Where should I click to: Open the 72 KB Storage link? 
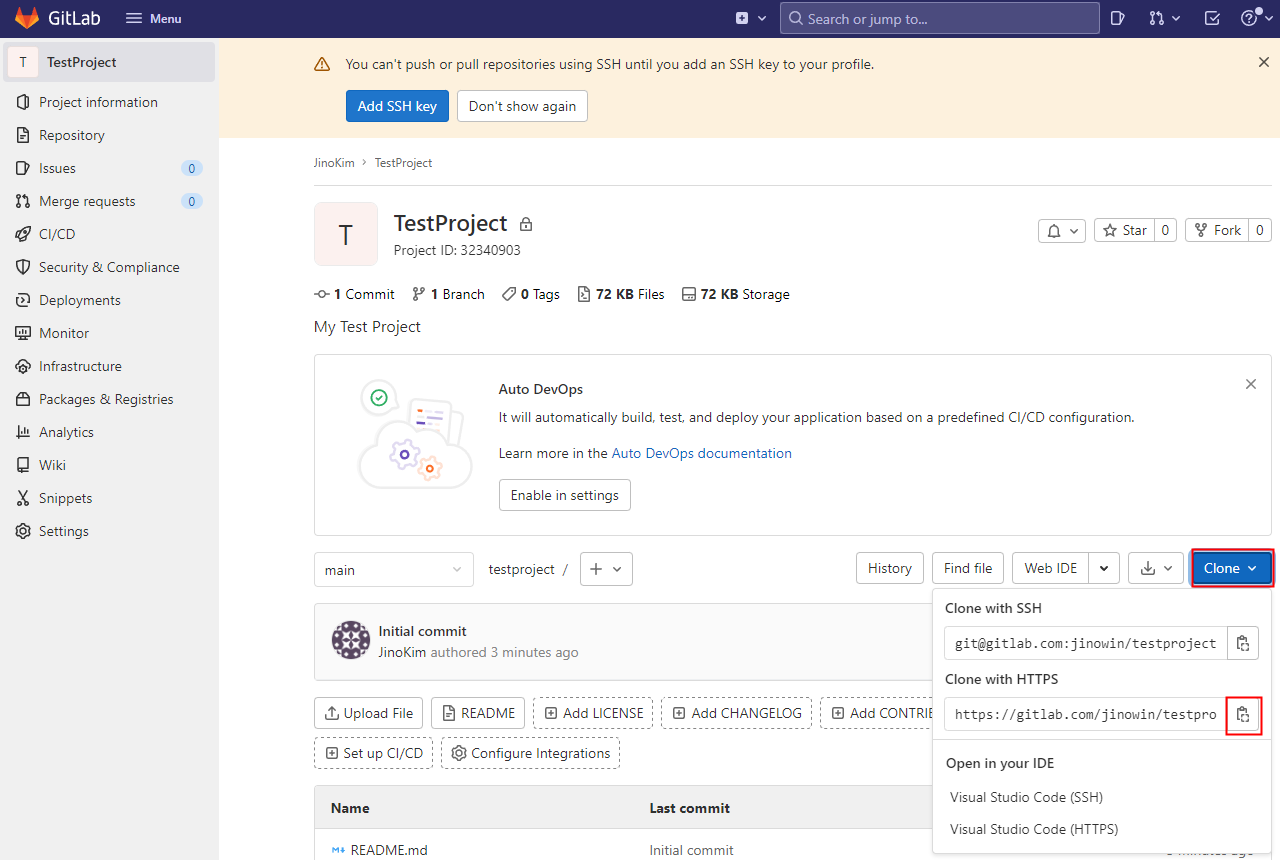(x=735, y=294)
